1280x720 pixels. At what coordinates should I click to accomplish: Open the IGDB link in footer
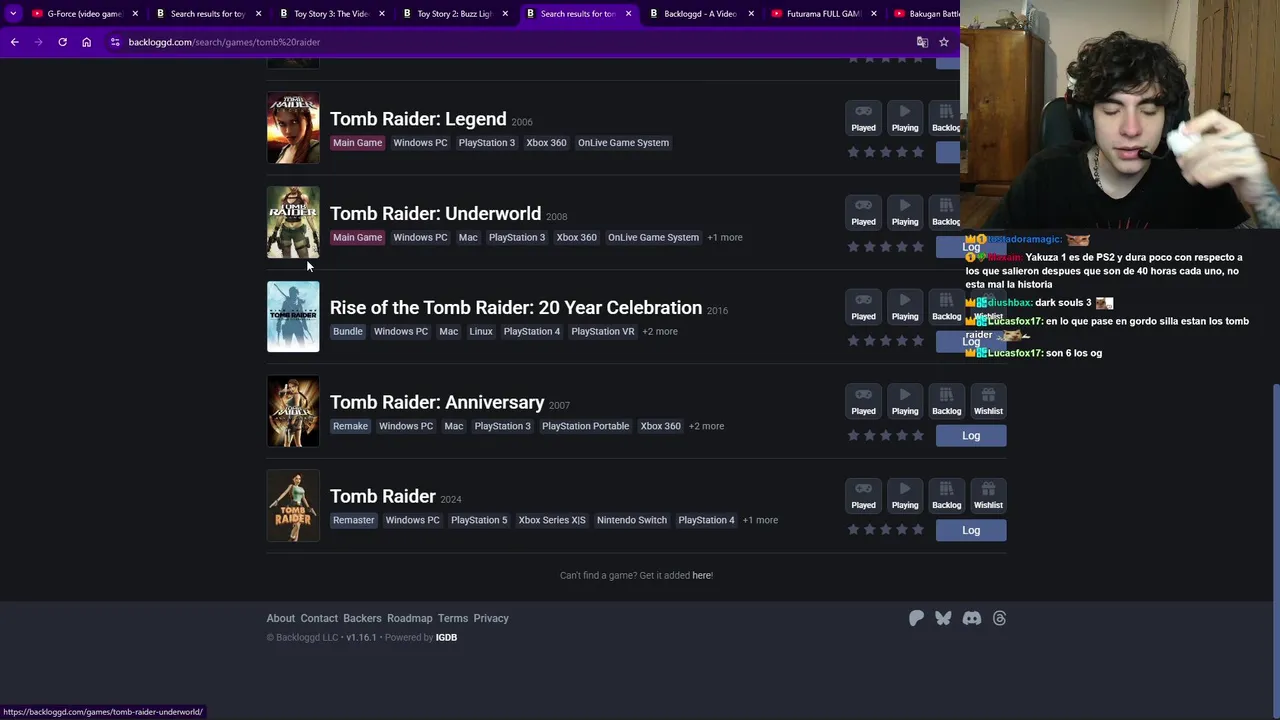click(x=446, y=637)
